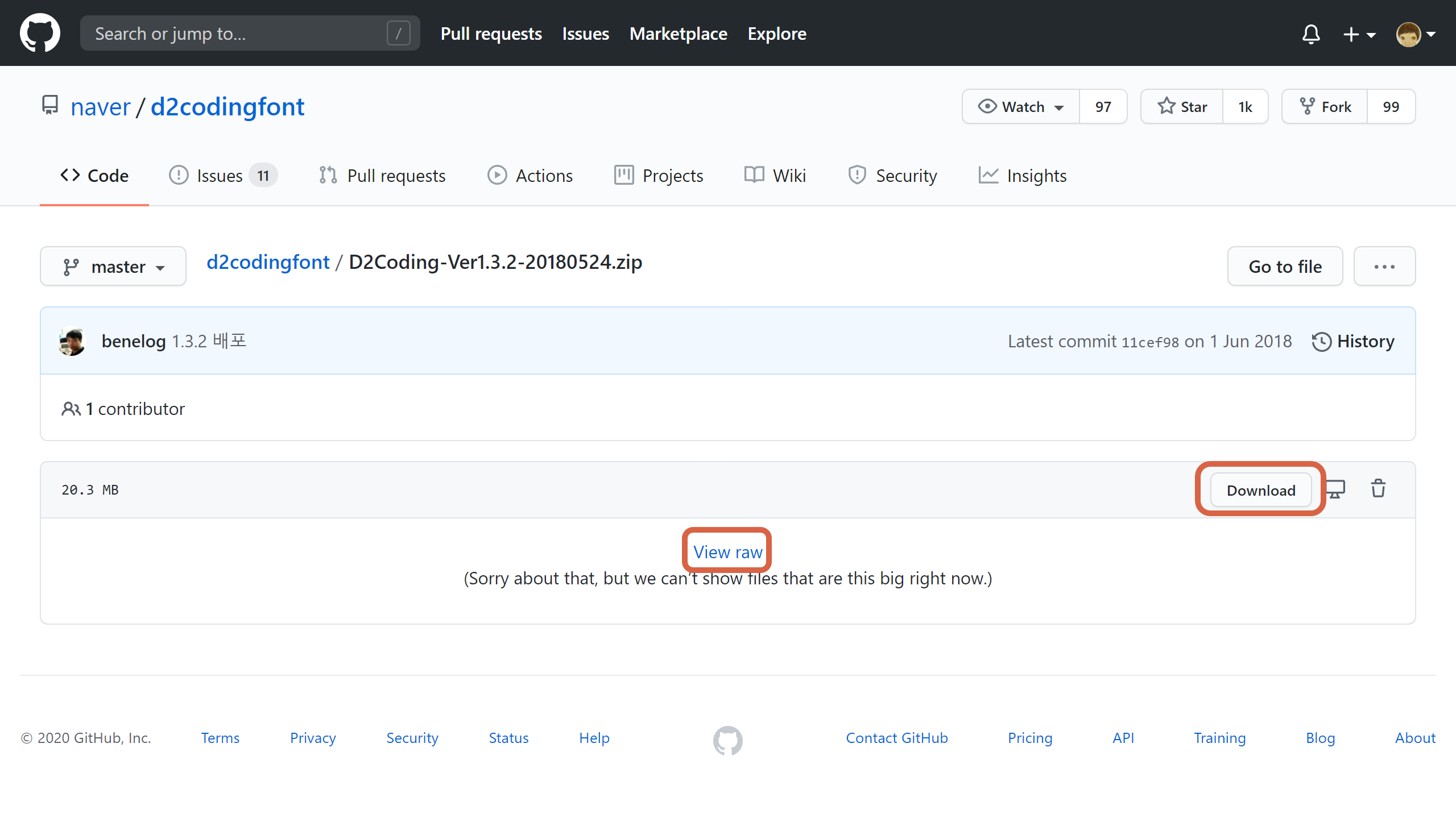Open the commit message 1.3.2 배포
Screen dimensions: 1456x818
click(x=209, y=341)
